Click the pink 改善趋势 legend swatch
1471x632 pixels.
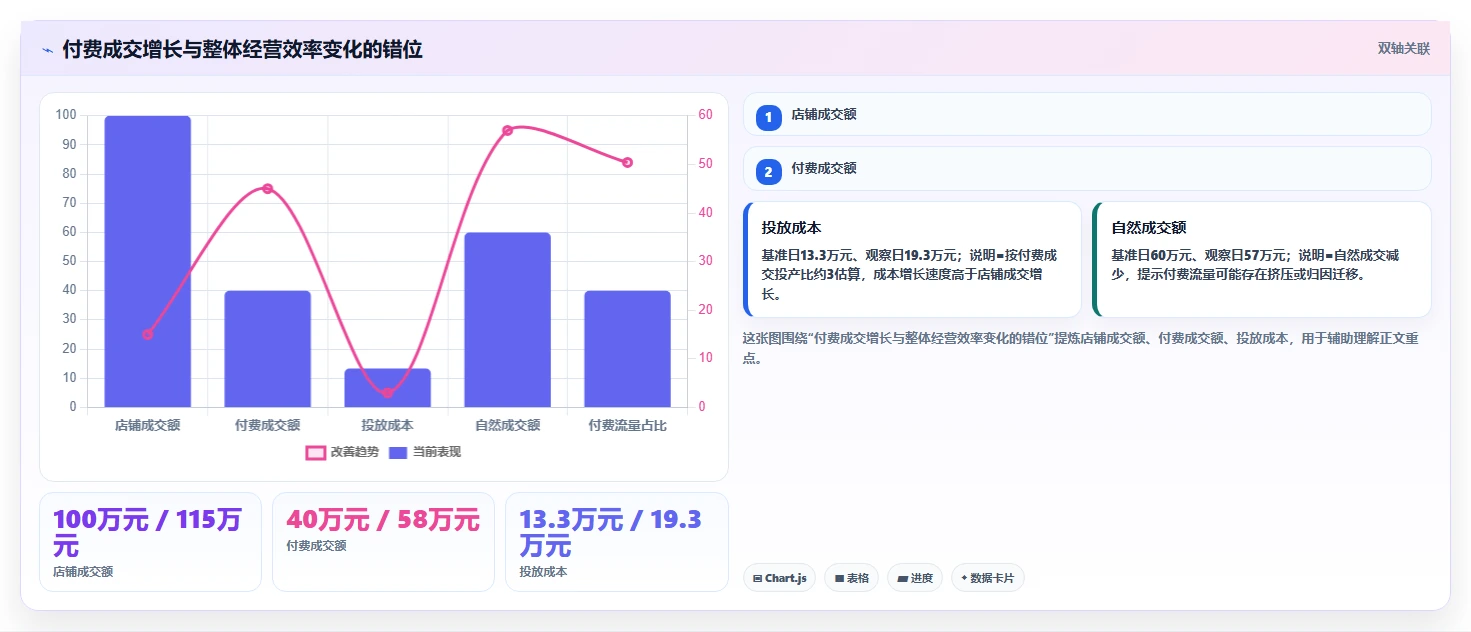click(315, 452)
